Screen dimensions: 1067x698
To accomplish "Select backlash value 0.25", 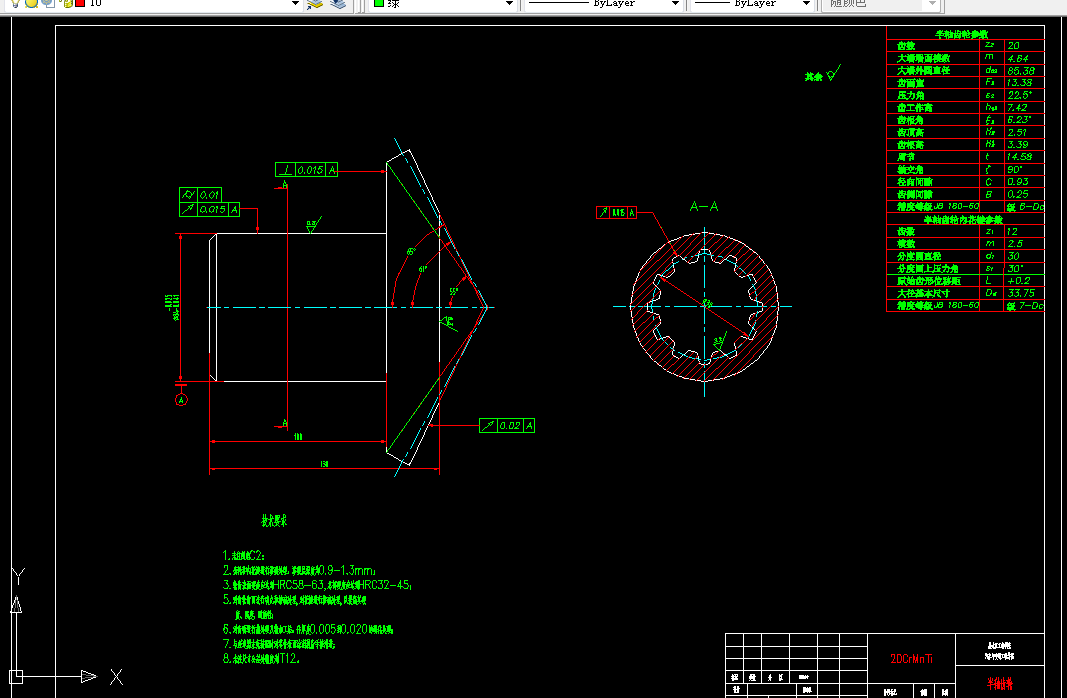I will 1017,194.
